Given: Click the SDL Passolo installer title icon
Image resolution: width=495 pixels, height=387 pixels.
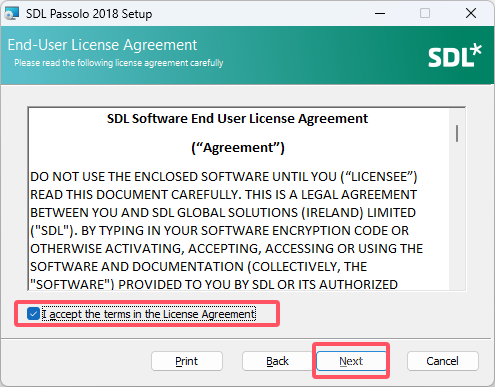Looking at the screenshot, I should tap(12, 14).
